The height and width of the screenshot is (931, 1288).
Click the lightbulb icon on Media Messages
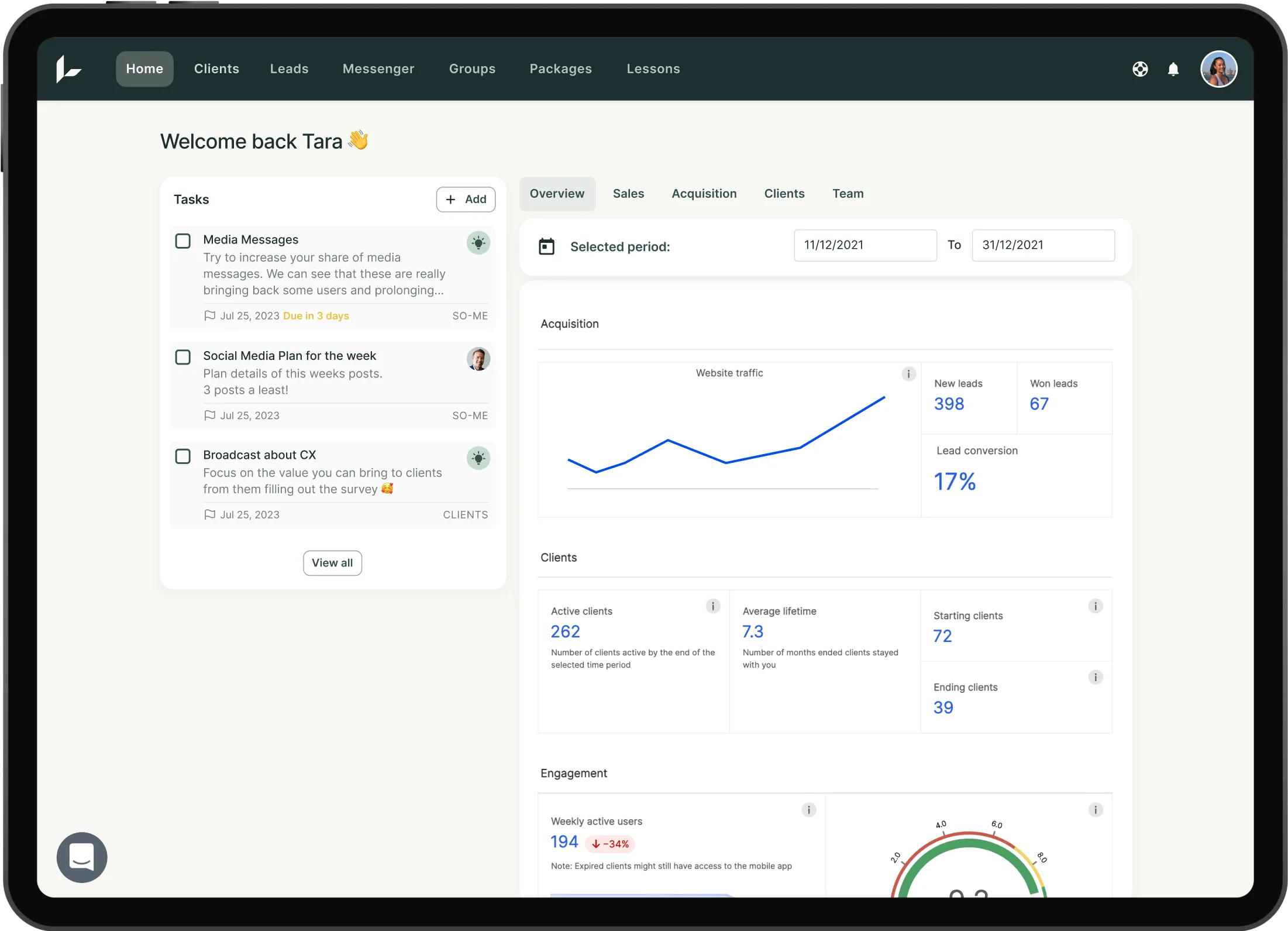coord(478,243)
